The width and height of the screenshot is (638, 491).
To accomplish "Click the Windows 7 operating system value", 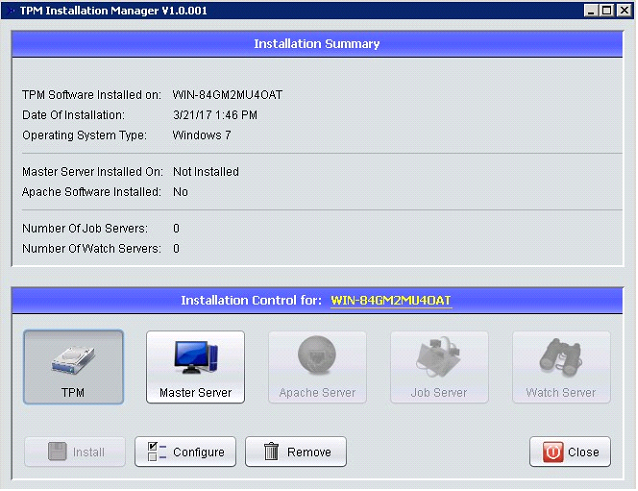I will [x=201, y=135].
